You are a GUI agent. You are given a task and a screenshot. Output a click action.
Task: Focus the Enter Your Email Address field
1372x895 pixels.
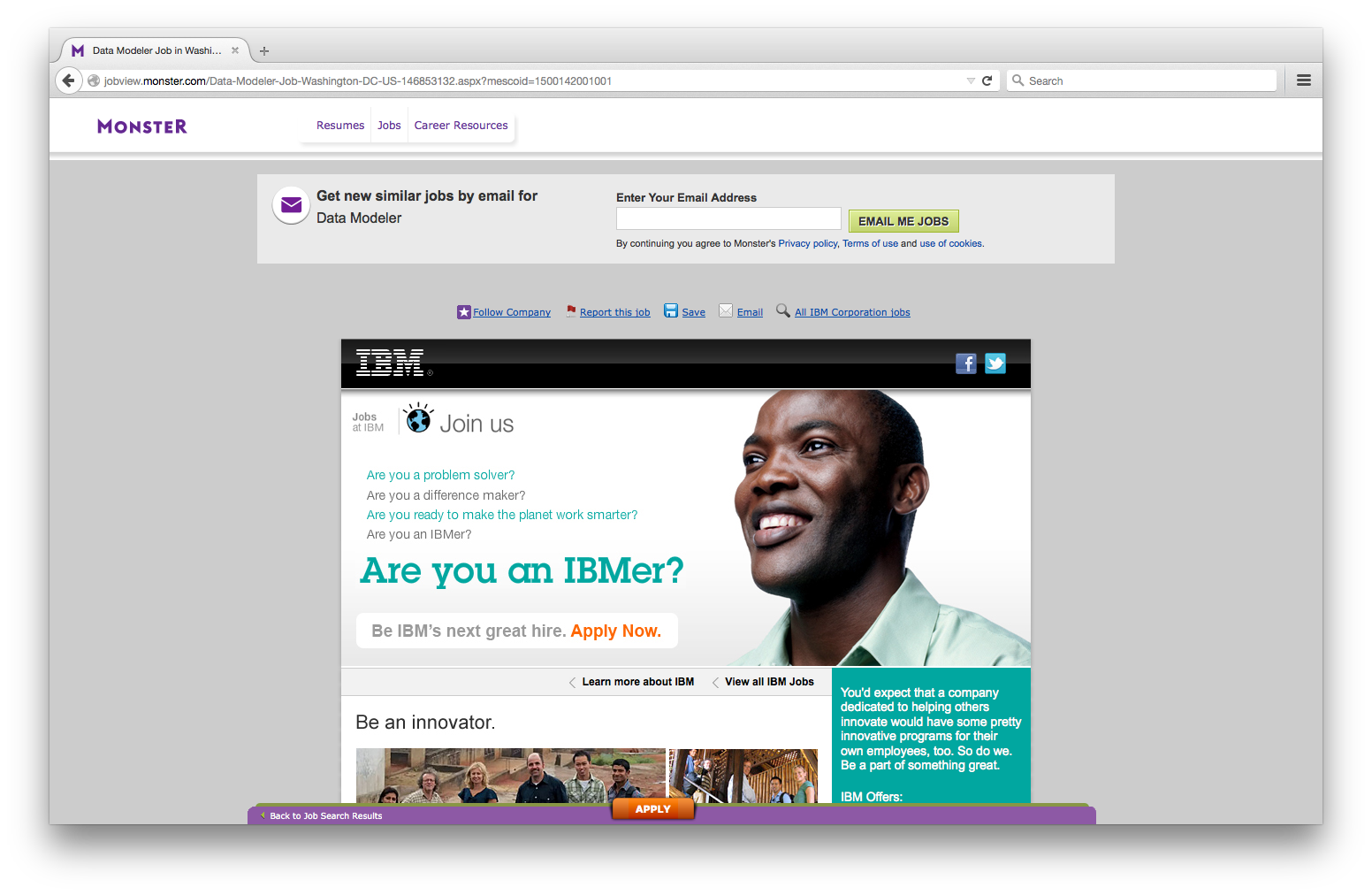(728, 218)
